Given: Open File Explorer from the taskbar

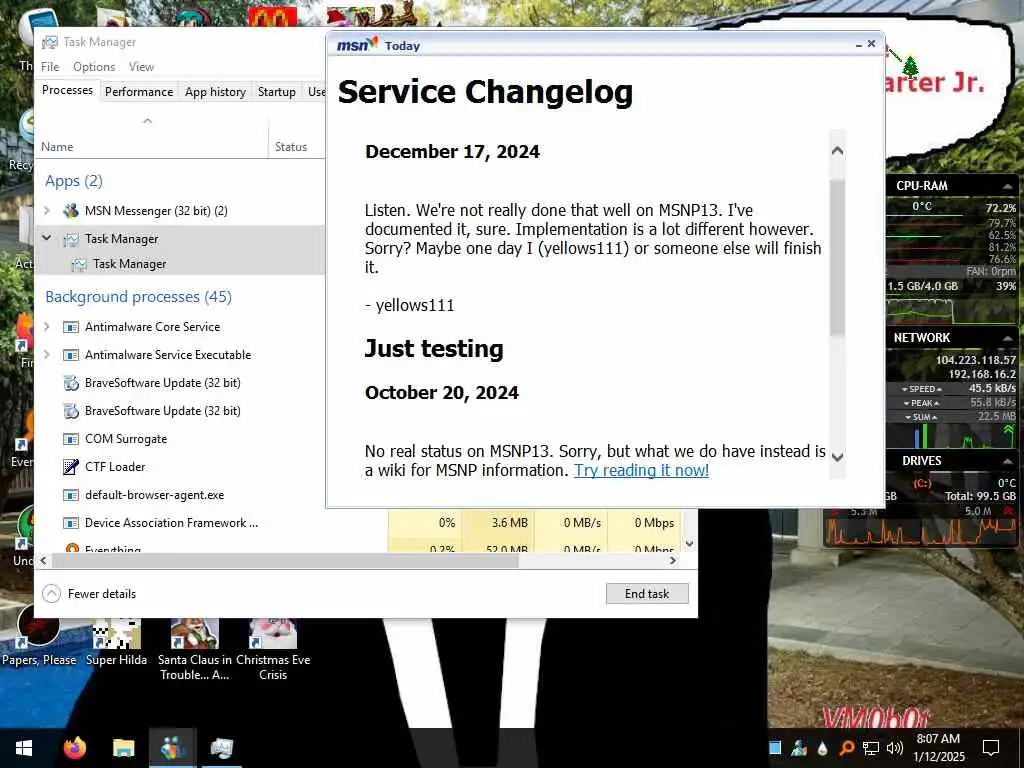Looking at the screenshot, I should point(123,748).
